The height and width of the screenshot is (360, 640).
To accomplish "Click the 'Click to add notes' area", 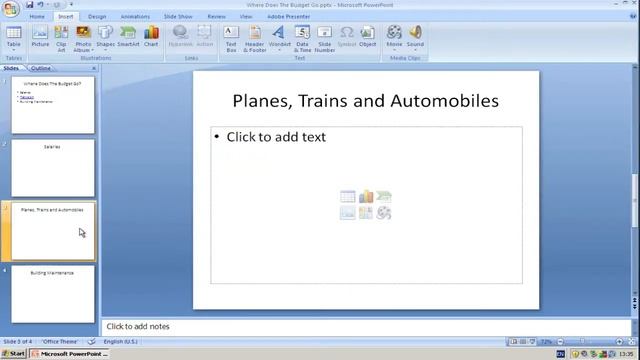I will [x=366, y=327].
